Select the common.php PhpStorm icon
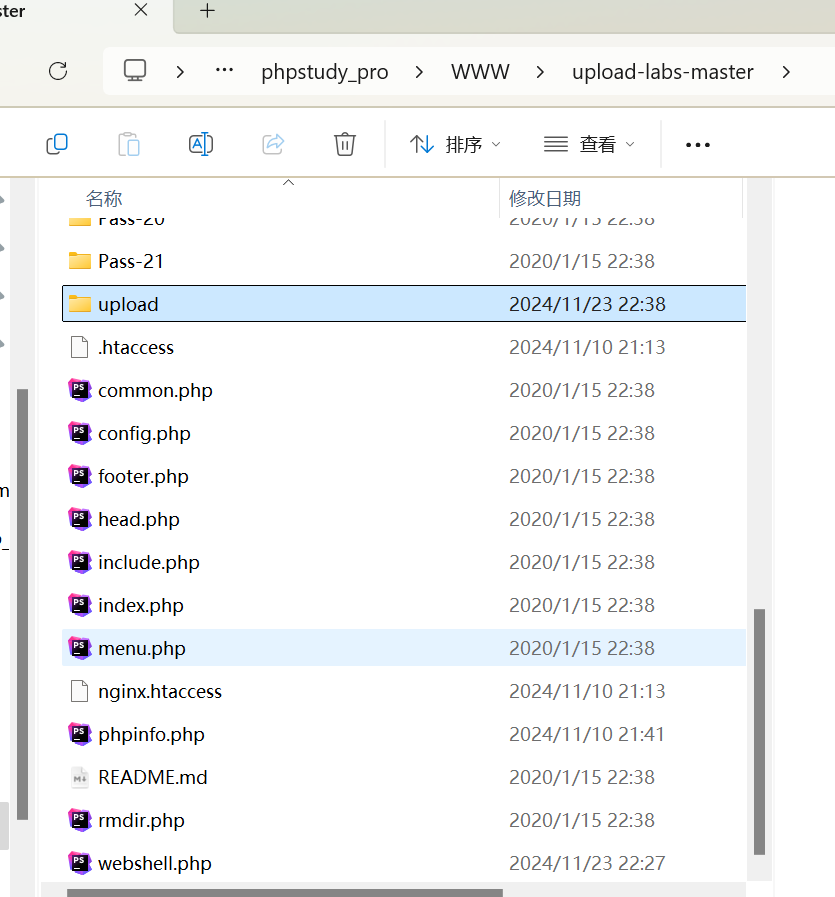The width and height of the screenshot is (835, 897). [79, 390]
